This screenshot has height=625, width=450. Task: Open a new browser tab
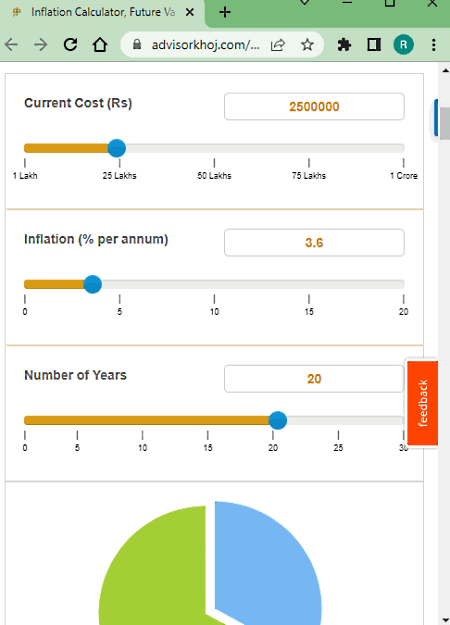(225, 12)
